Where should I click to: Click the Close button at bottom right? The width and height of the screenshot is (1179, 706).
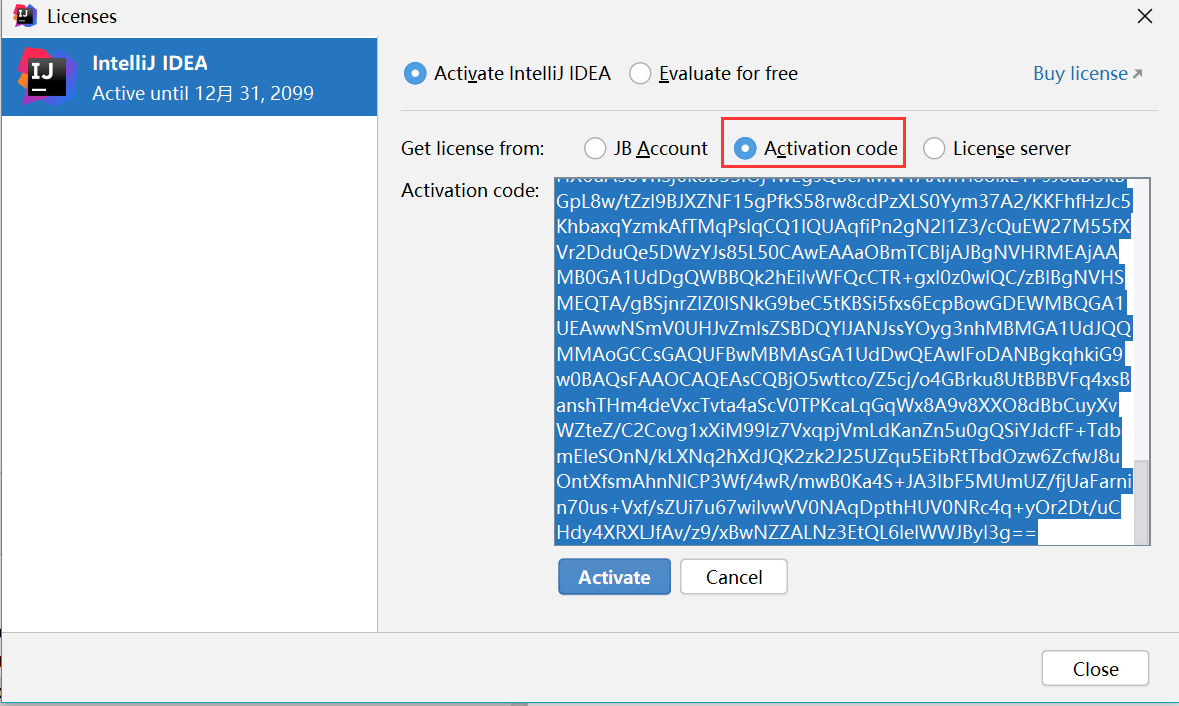[x=1095, y=669]
